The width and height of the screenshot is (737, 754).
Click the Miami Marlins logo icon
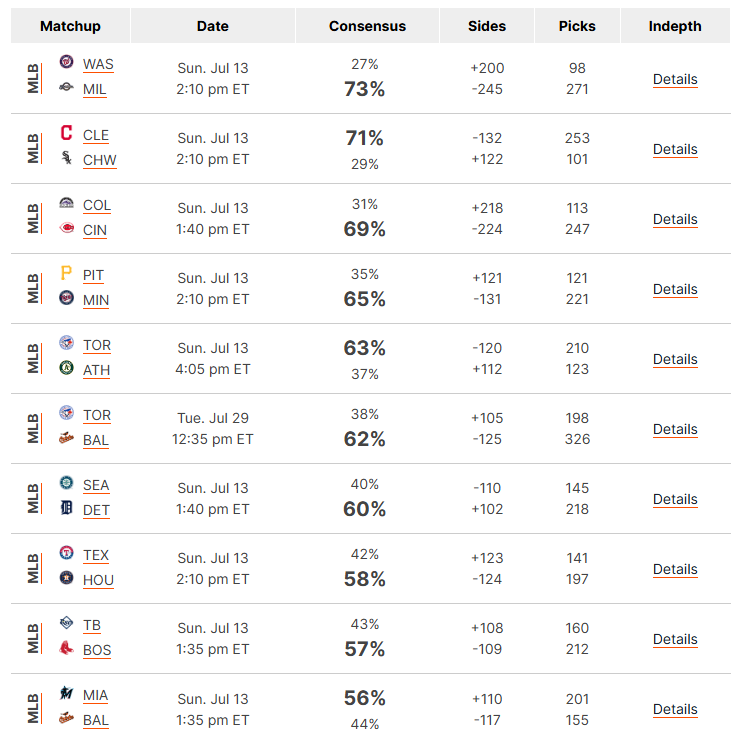(x=66, y=693)
